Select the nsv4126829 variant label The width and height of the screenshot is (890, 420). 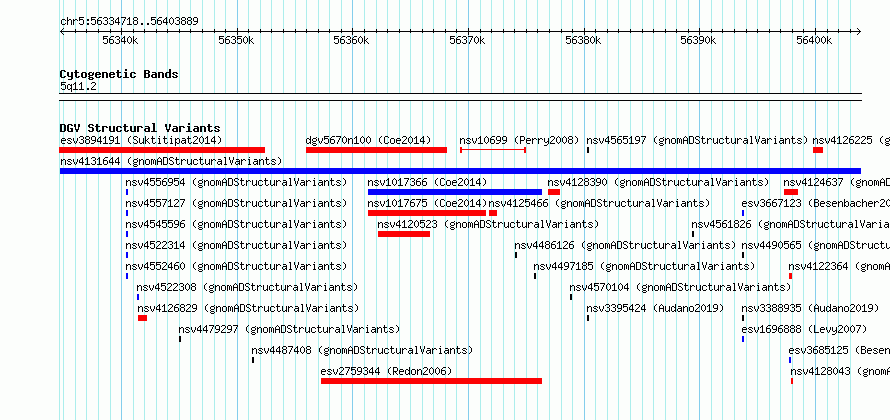(x=248, y=308)
